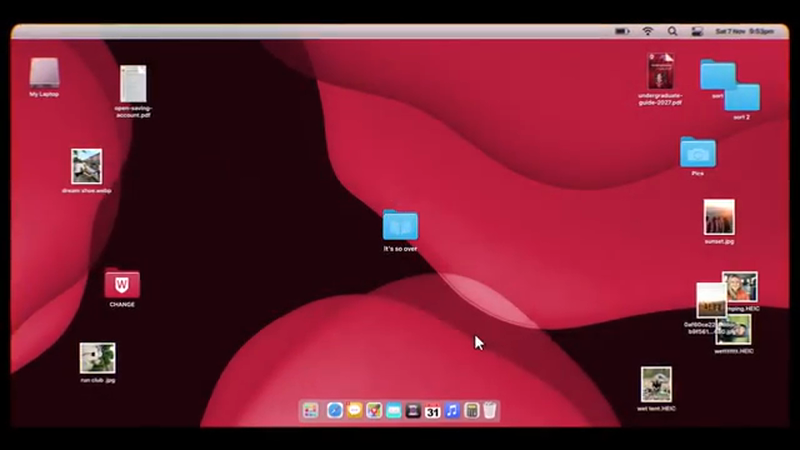800x450 pixels.
Task: Select the sunset.jpg image
Action: pyautogui.click(x=719, y=217)
